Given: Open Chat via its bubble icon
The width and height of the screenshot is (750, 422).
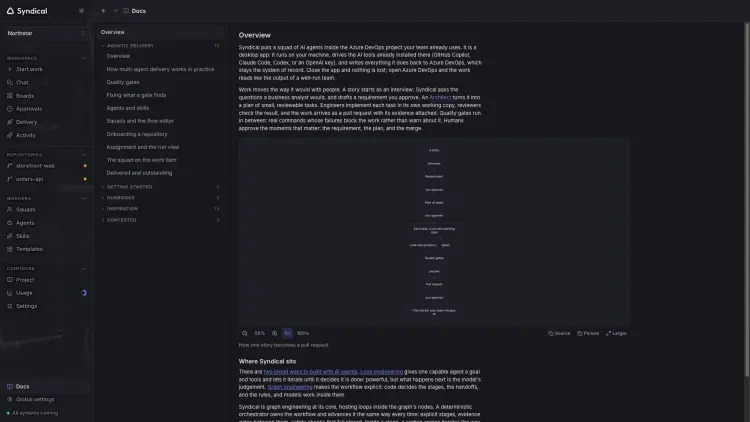Looking at the screenshot, I should (x=10, y=82).
